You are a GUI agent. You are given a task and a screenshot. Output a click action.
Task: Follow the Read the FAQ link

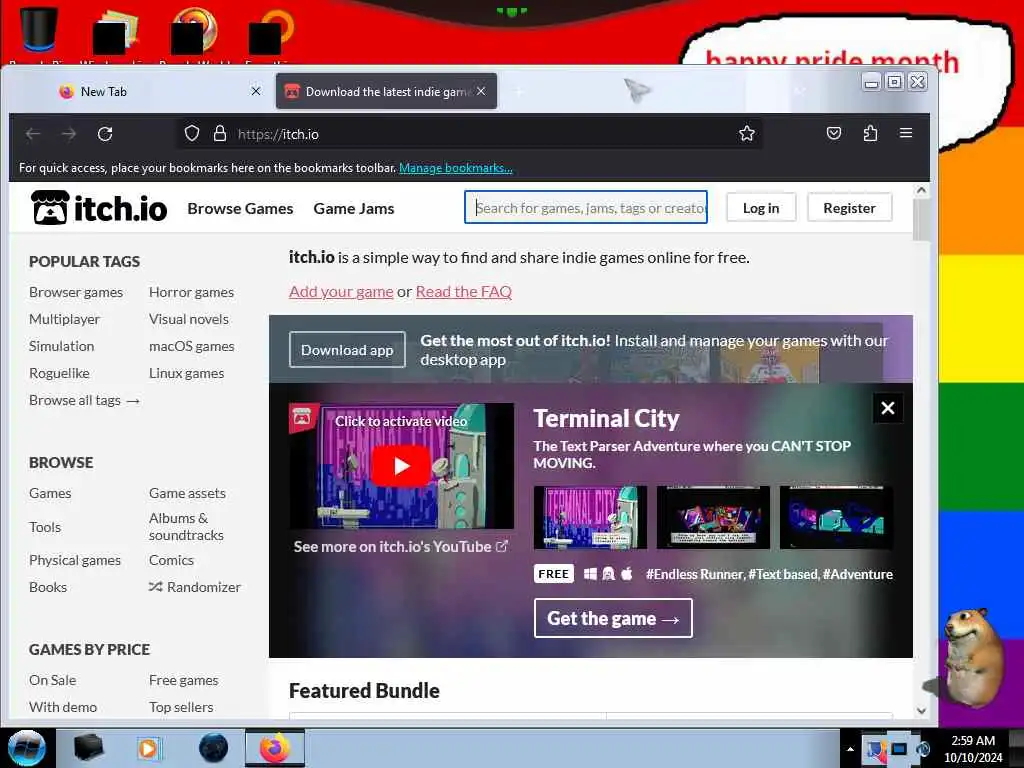coord(464,291)
